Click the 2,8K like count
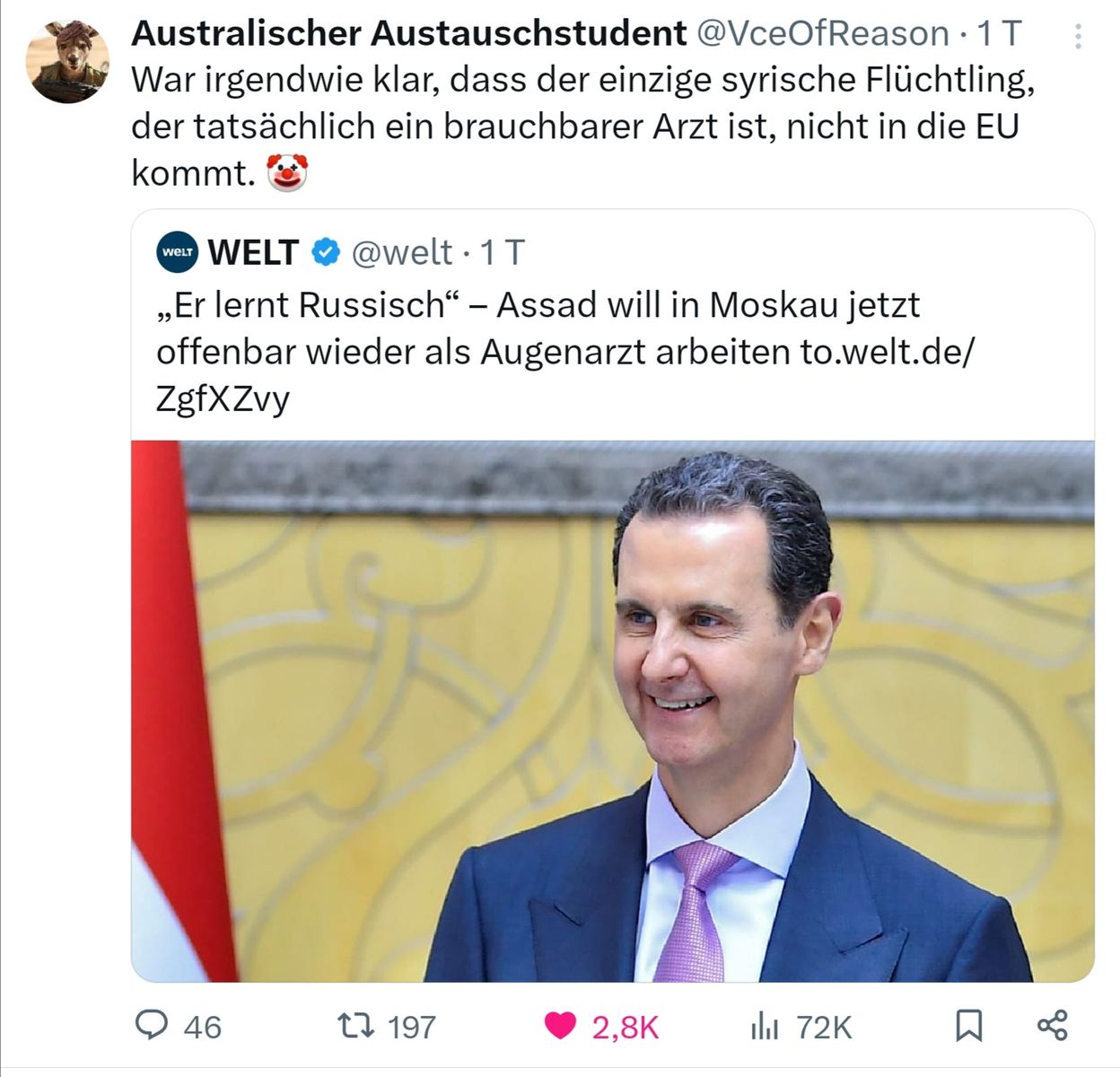This screenshot has width=1120, height=1077. (x=626, y=1027)
